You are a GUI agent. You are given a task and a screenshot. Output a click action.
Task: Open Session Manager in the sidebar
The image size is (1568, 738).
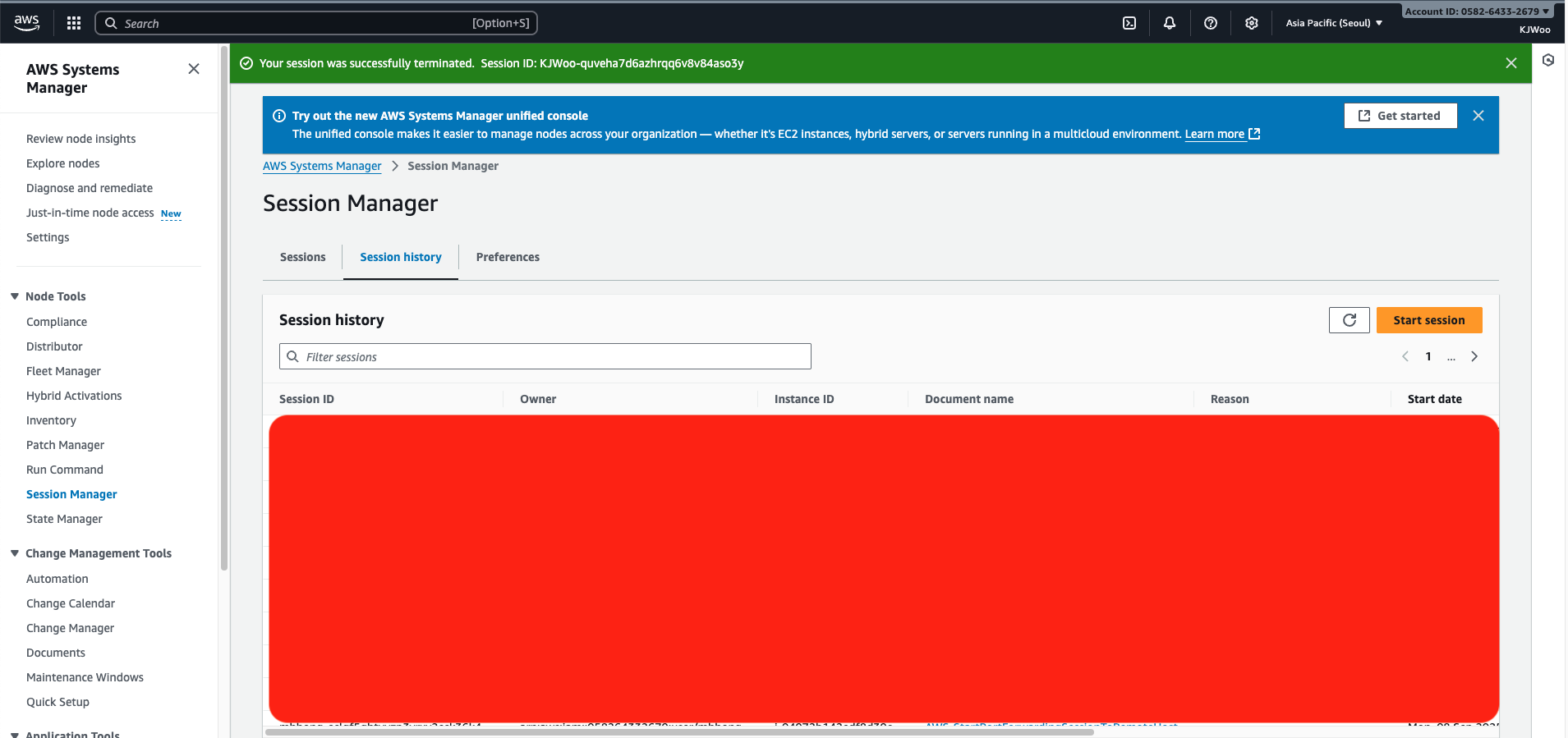coord(71,494)
